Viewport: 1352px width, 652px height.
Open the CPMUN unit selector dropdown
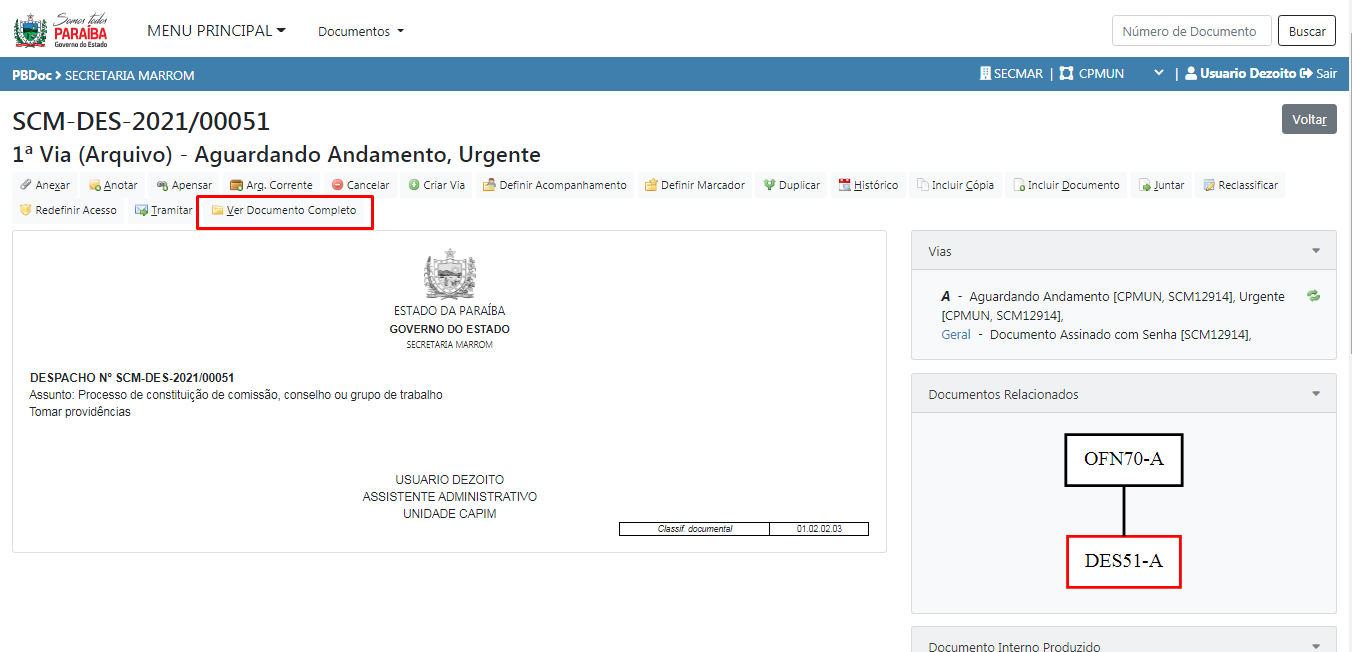[1159, 74]
